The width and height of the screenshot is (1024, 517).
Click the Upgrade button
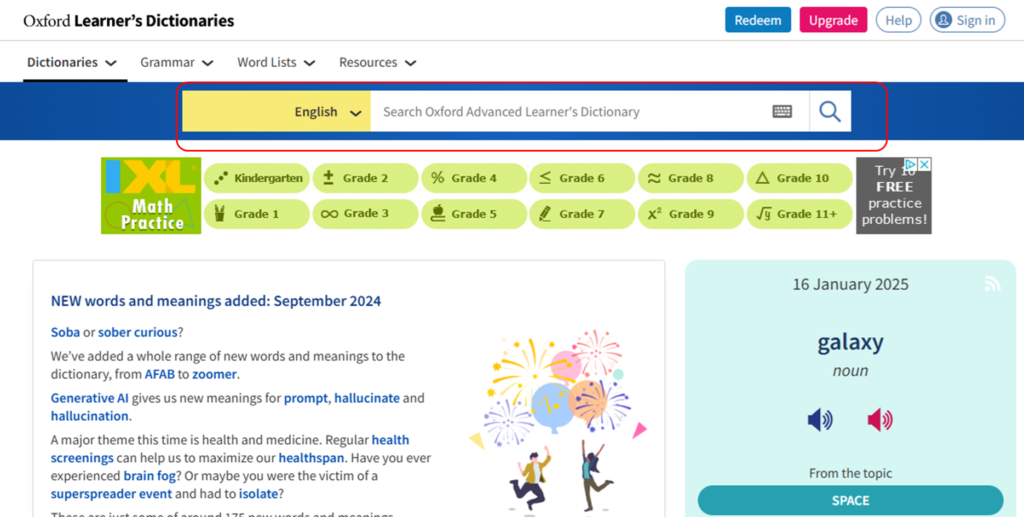[x=833, y=20]
